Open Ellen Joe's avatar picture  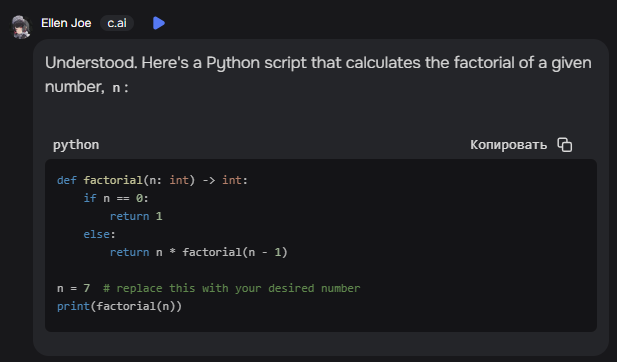pyautogui.click(x=21, y=27)
